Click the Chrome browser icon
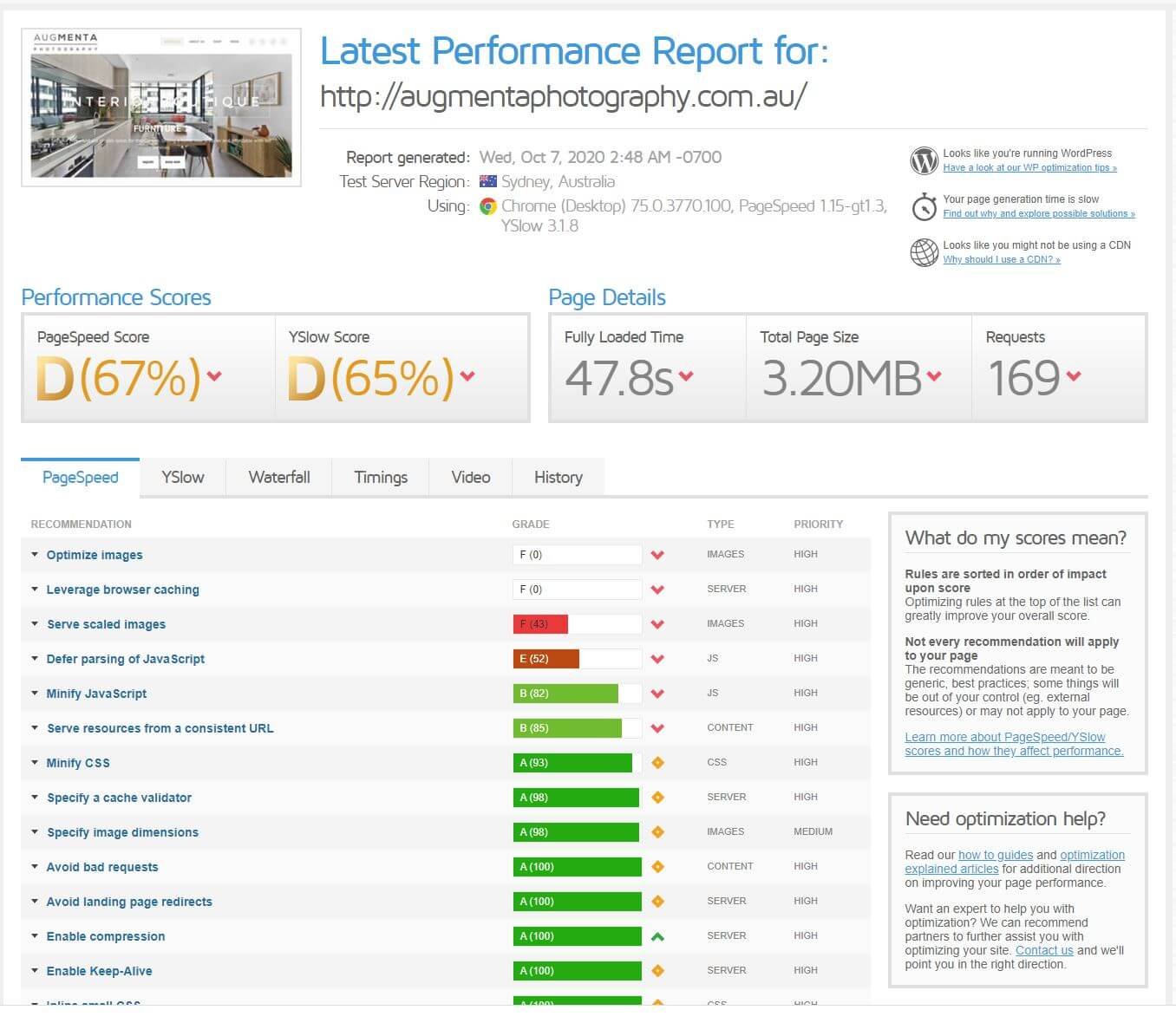Screen dimensions: 1176x1023 (488, 206)
